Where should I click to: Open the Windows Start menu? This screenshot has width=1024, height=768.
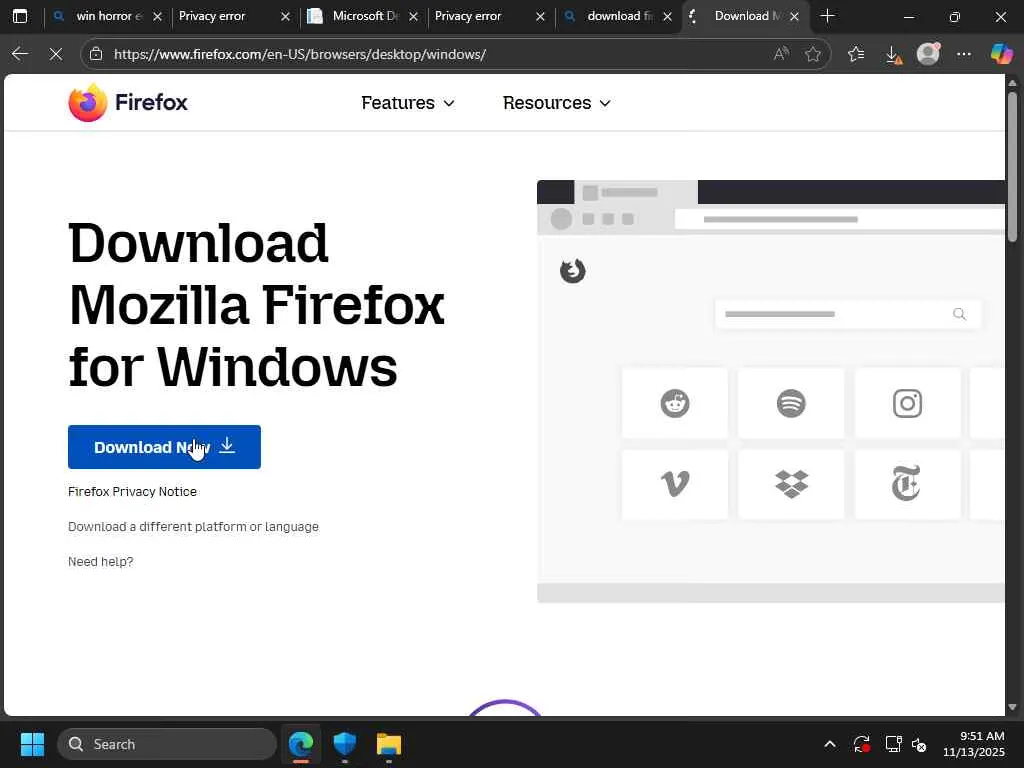pyautogui.click(x=32, y=744)
